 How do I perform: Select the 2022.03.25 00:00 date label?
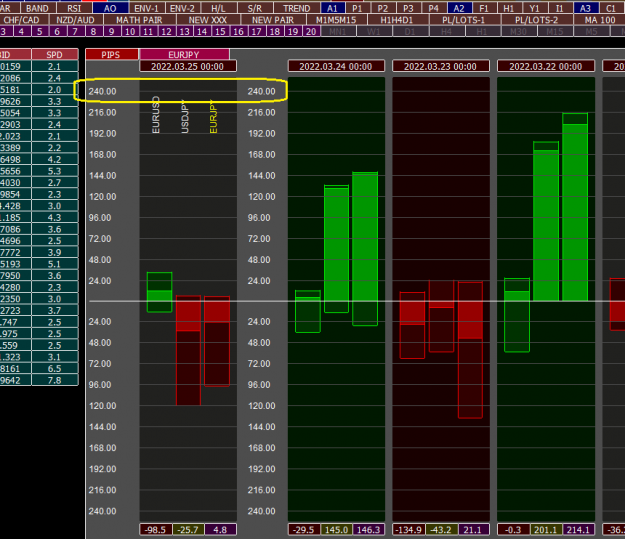pyautogui.click(x=188, y=66)
